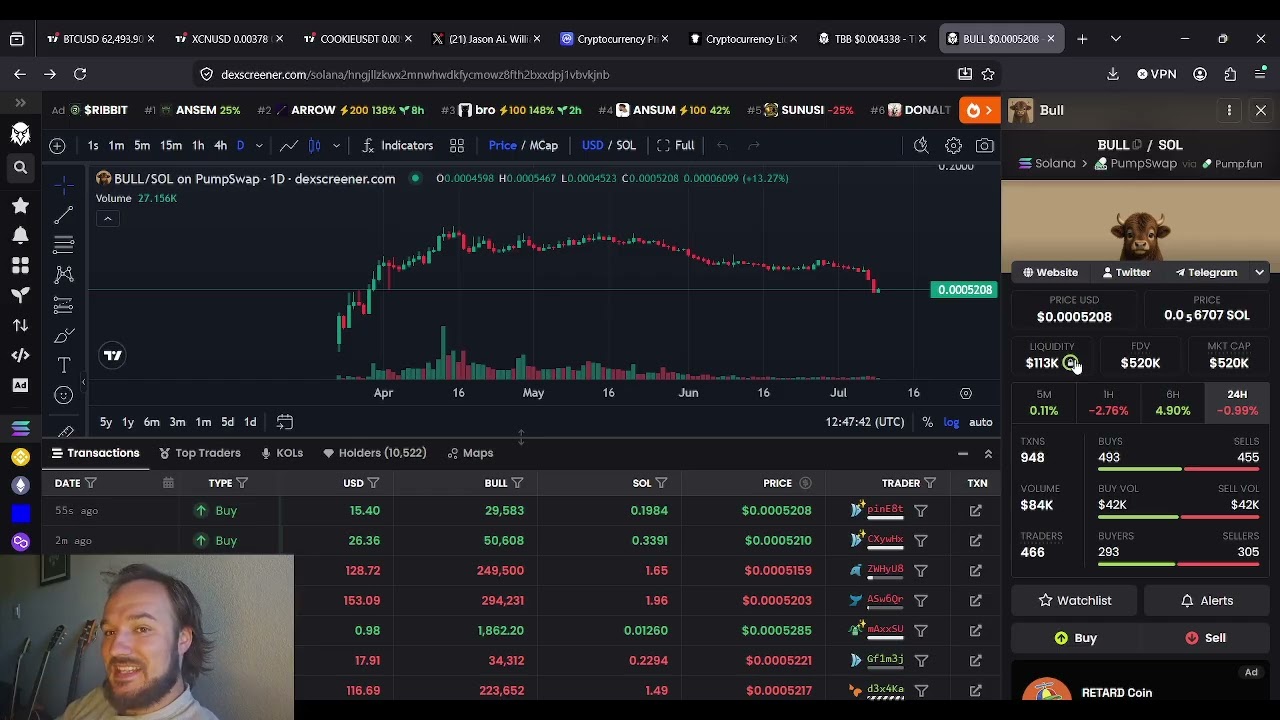Open chart layout grid icon in toolbar
This screenshot has height=720, width=1280.
tap(457, 145)
